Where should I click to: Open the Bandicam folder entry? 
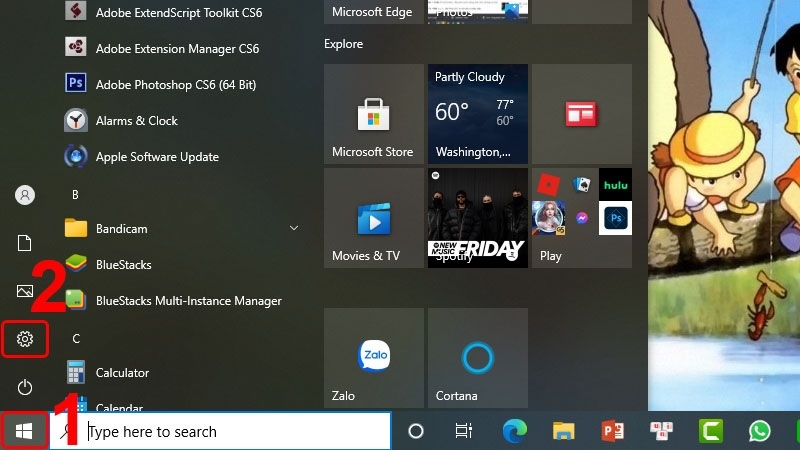point(184,228)
